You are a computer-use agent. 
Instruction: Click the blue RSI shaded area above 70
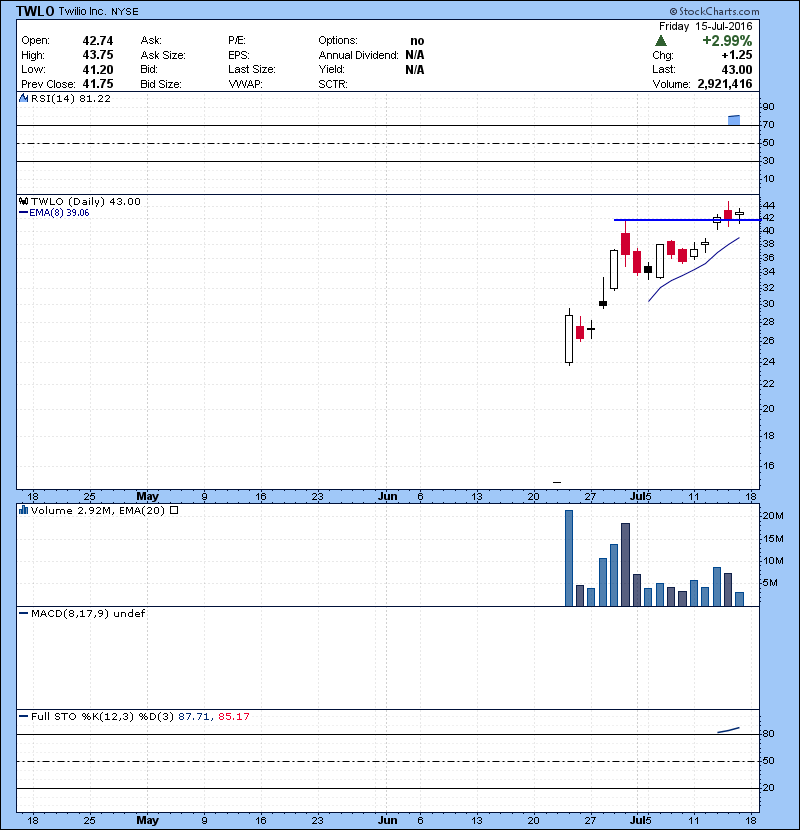pos(734,120)
